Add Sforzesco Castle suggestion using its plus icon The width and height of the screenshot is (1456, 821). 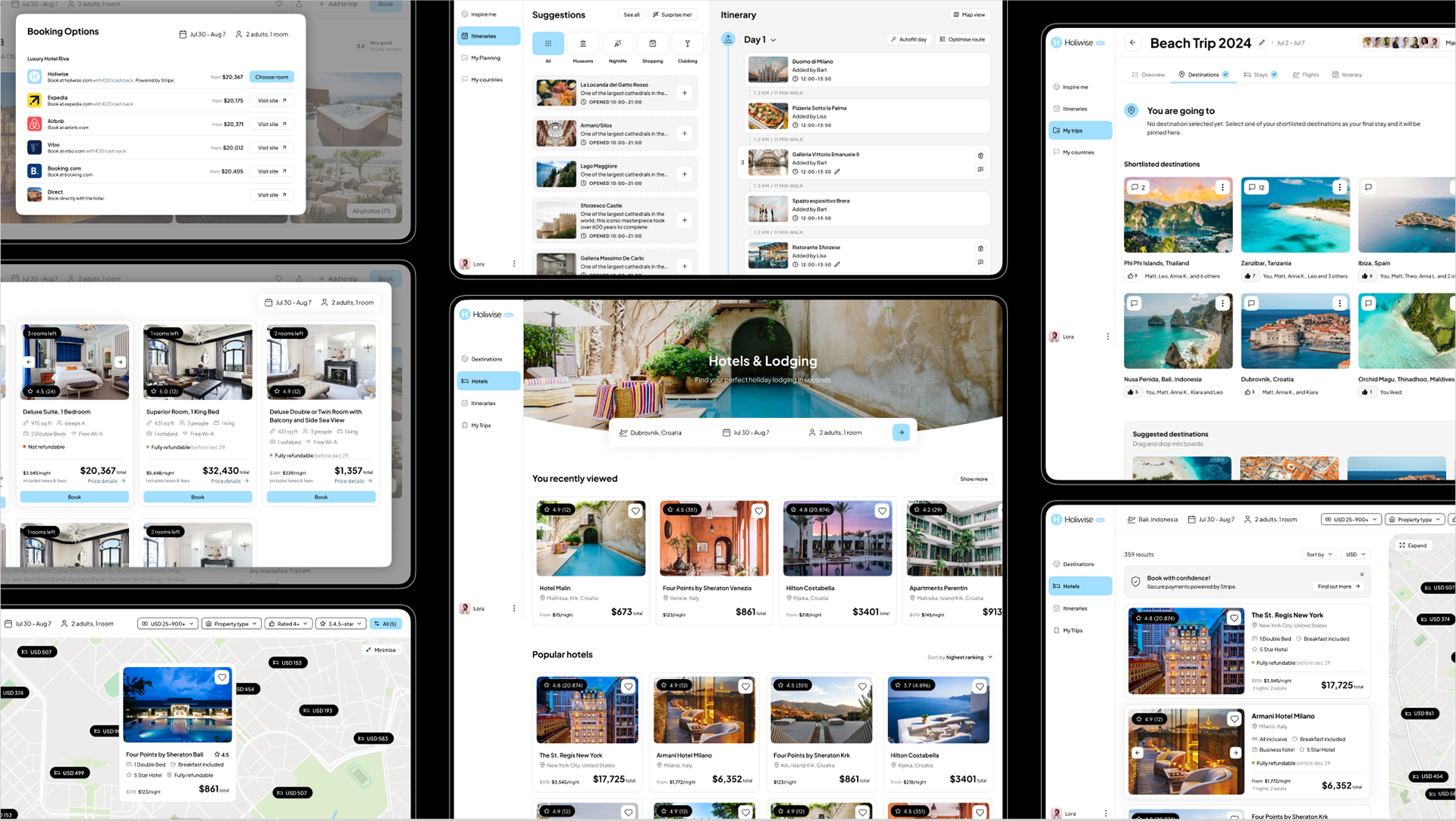tap(684, 220)
